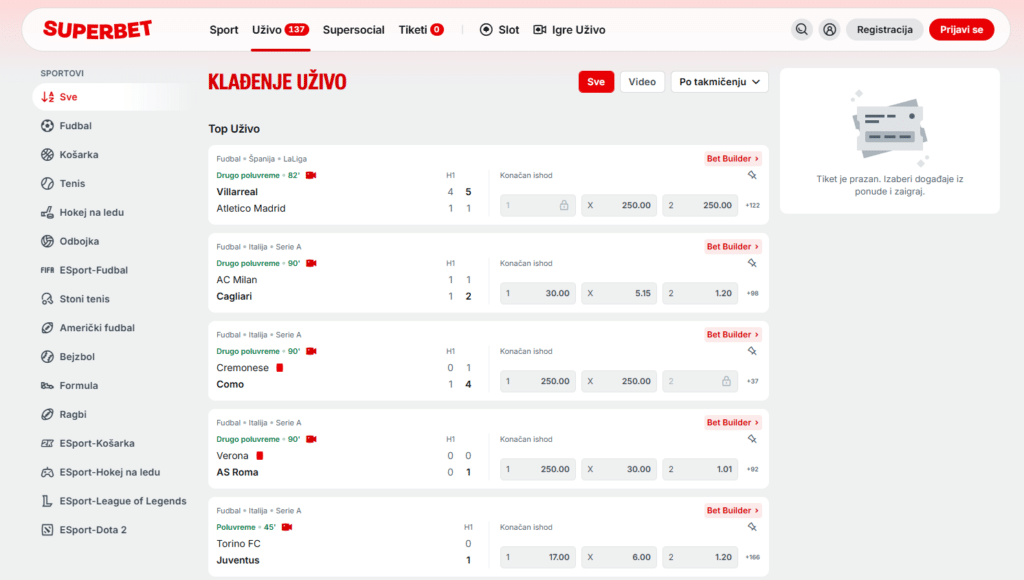Open video stream icon for Villarreal match
This screenshot has width=1024, height=580.
pyautogui.click(x=311, y=175)
